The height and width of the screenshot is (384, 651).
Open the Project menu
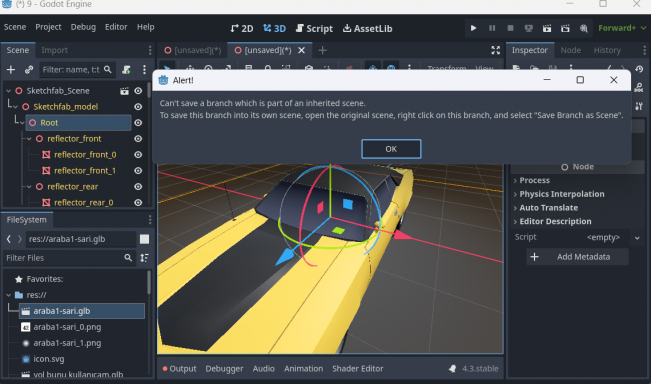[x=48, y=27]
